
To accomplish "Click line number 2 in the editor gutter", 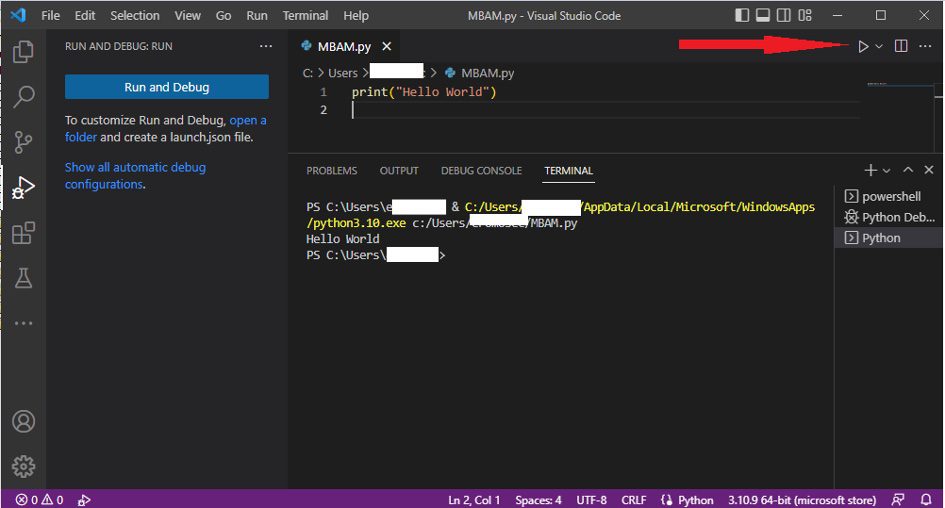I will [324, 110].
